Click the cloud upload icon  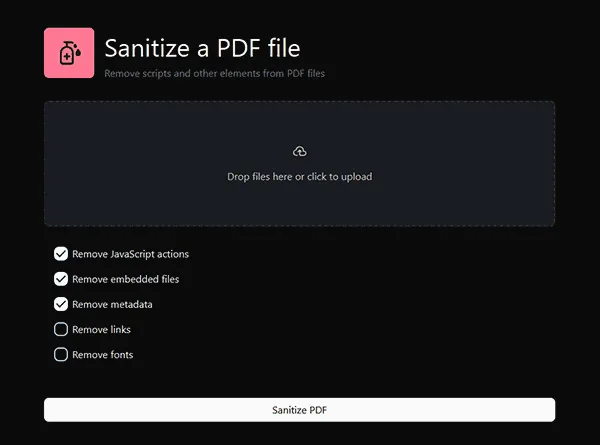point(300,152)
